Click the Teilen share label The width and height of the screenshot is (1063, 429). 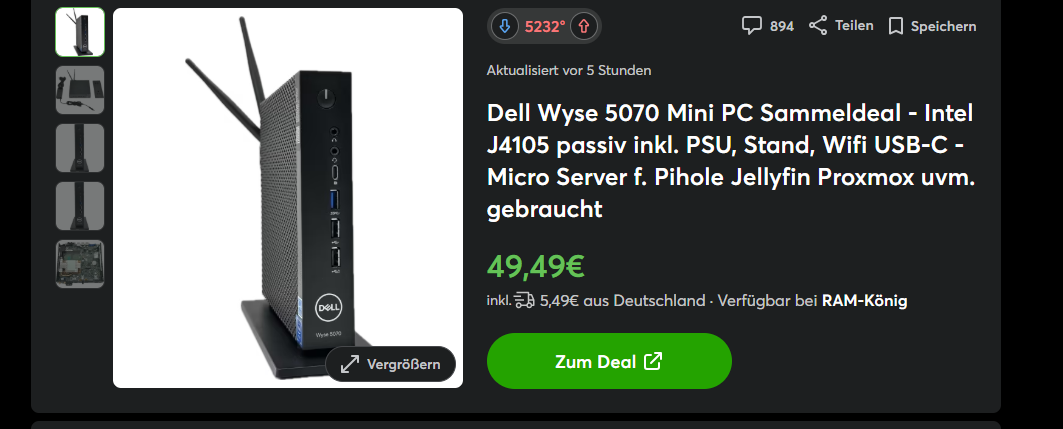coord(854,26)
